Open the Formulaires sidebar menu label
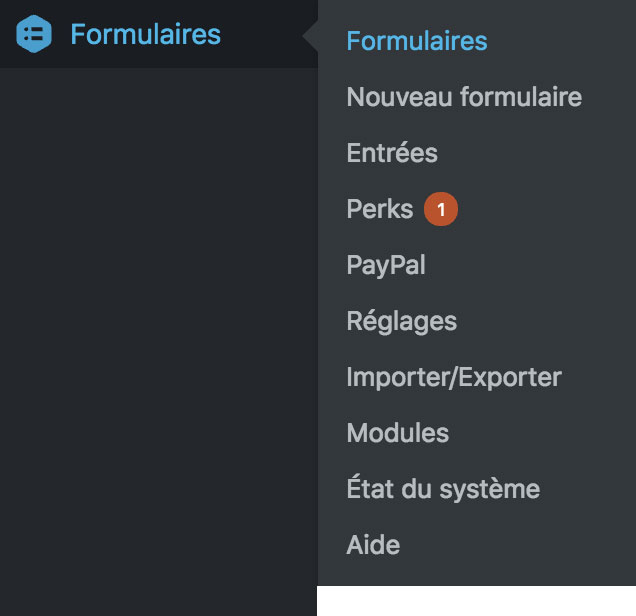Viewport: 636px width, 616px height. point(145,34)
